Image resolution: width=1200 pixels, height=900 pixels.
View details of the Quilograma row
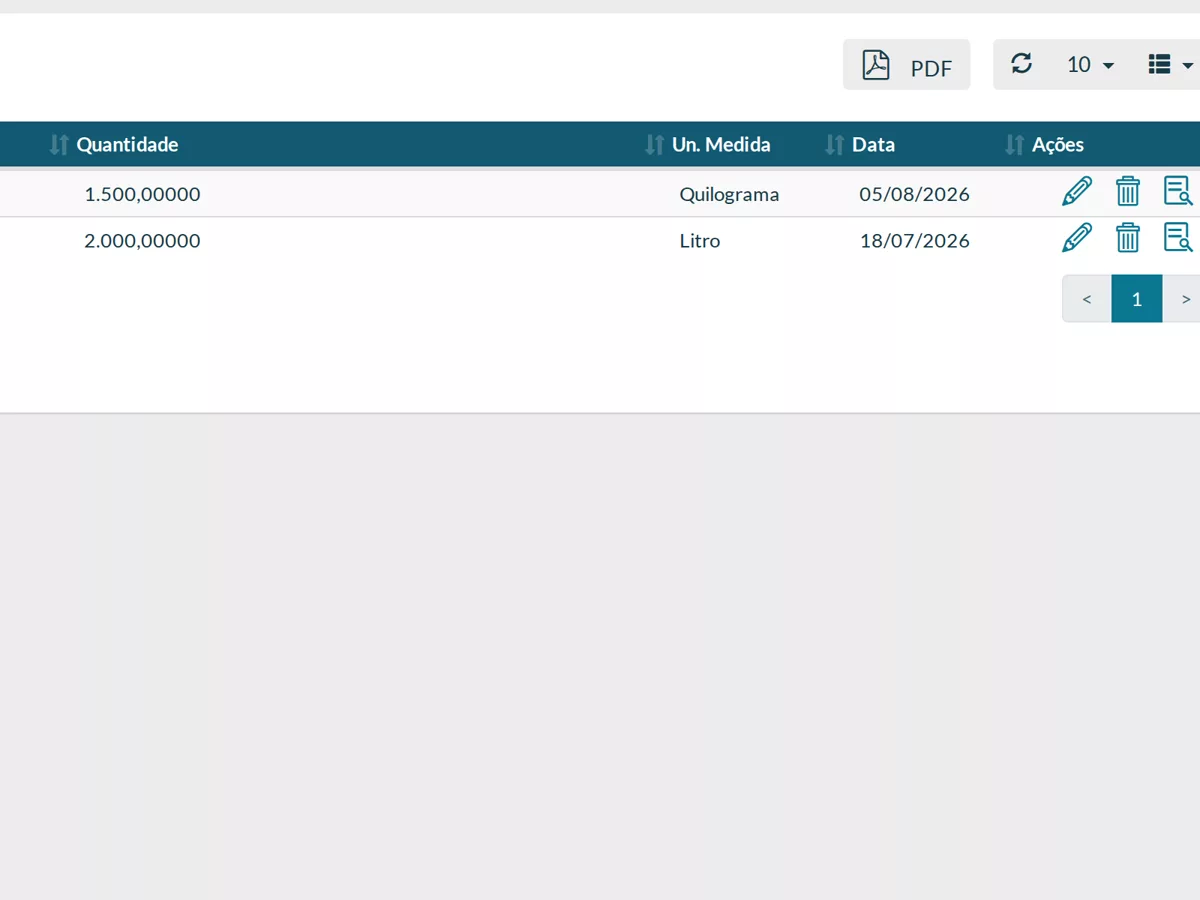pyautogui.click(x=1178, y=191)
